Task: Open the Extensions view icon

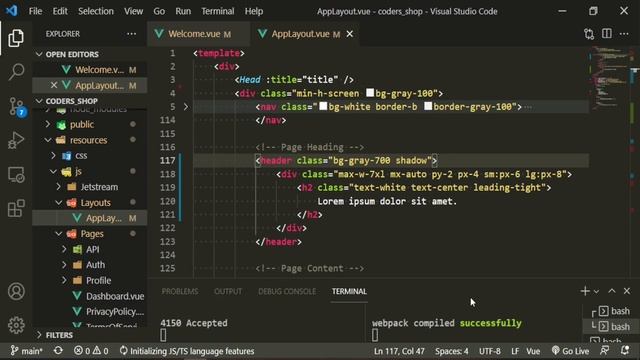Action: 16,209
